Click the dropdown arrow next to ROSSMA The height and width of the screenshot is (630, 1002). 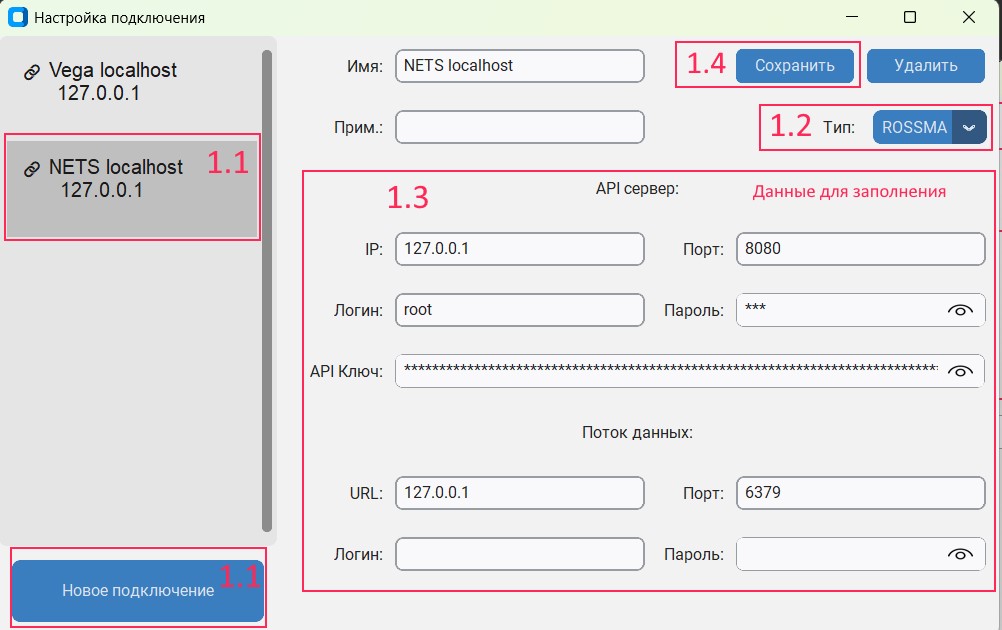tap(968, 128)
